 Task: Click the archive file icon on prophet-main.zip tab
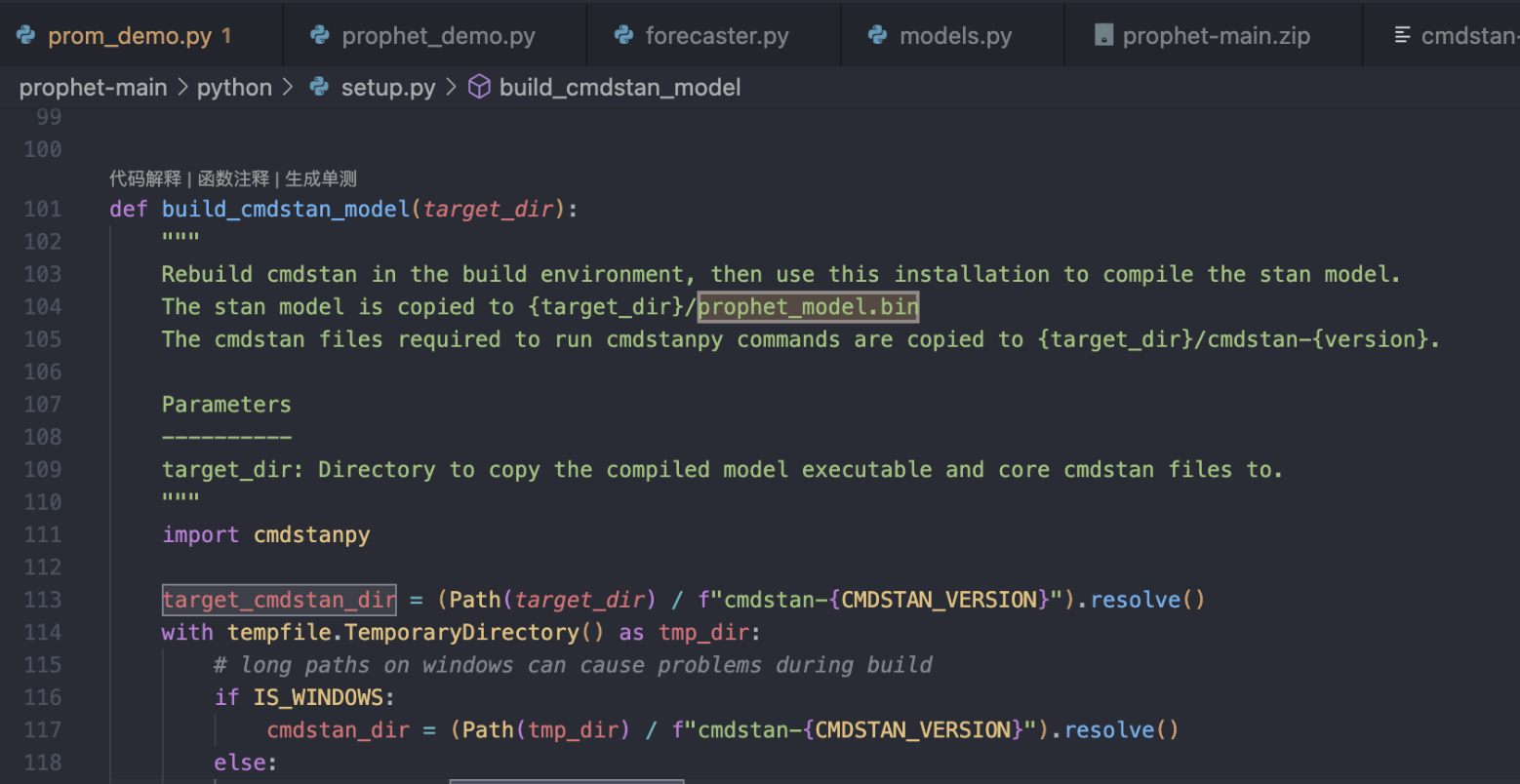coord(1103,36)
